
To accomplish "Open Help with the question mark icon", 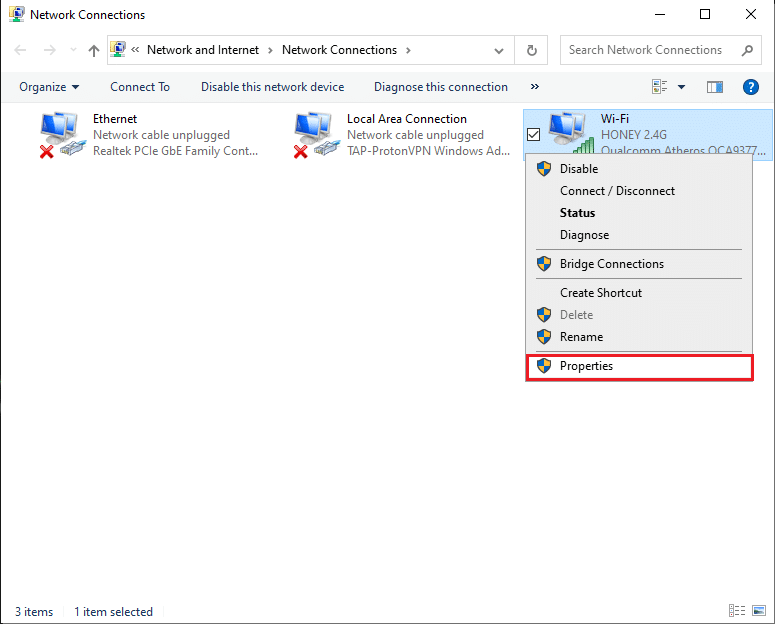I will 751,87.
